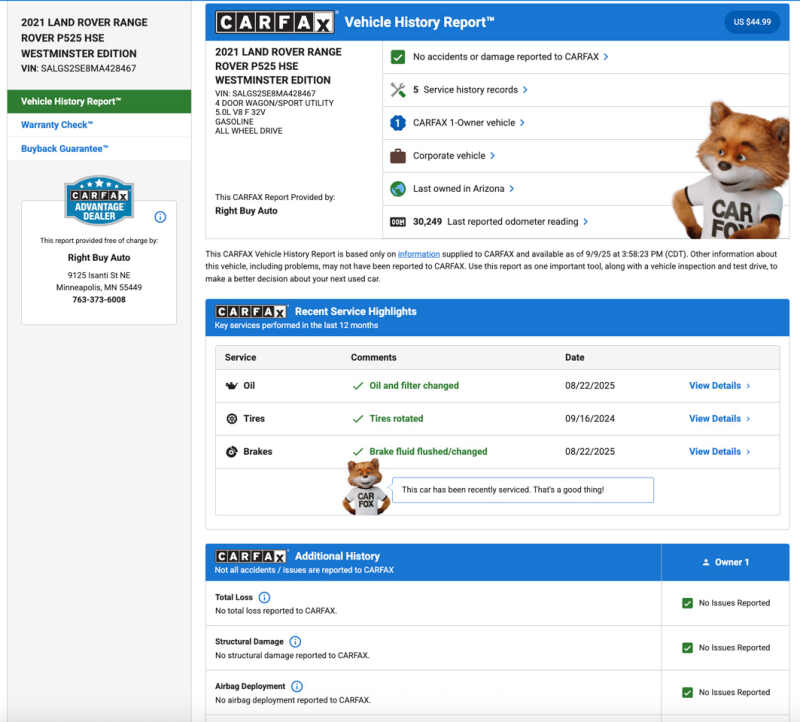Open the Buyback Guarantee sidebar tab

coord(99,148)
